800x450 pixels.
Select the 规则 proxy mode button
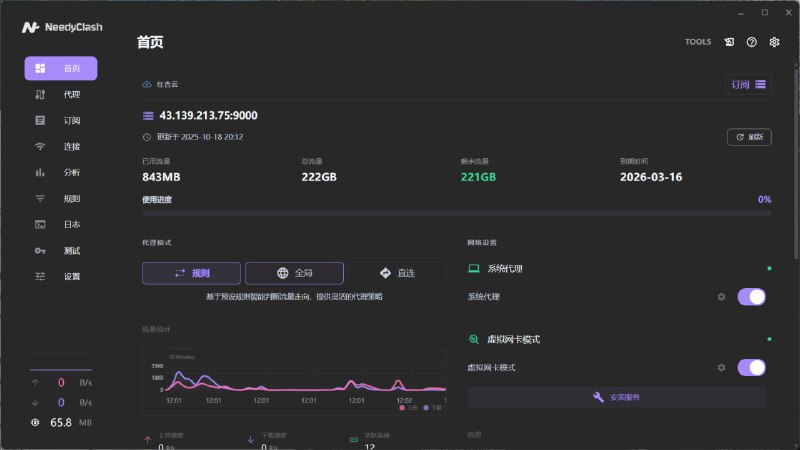tap(191, 273)
